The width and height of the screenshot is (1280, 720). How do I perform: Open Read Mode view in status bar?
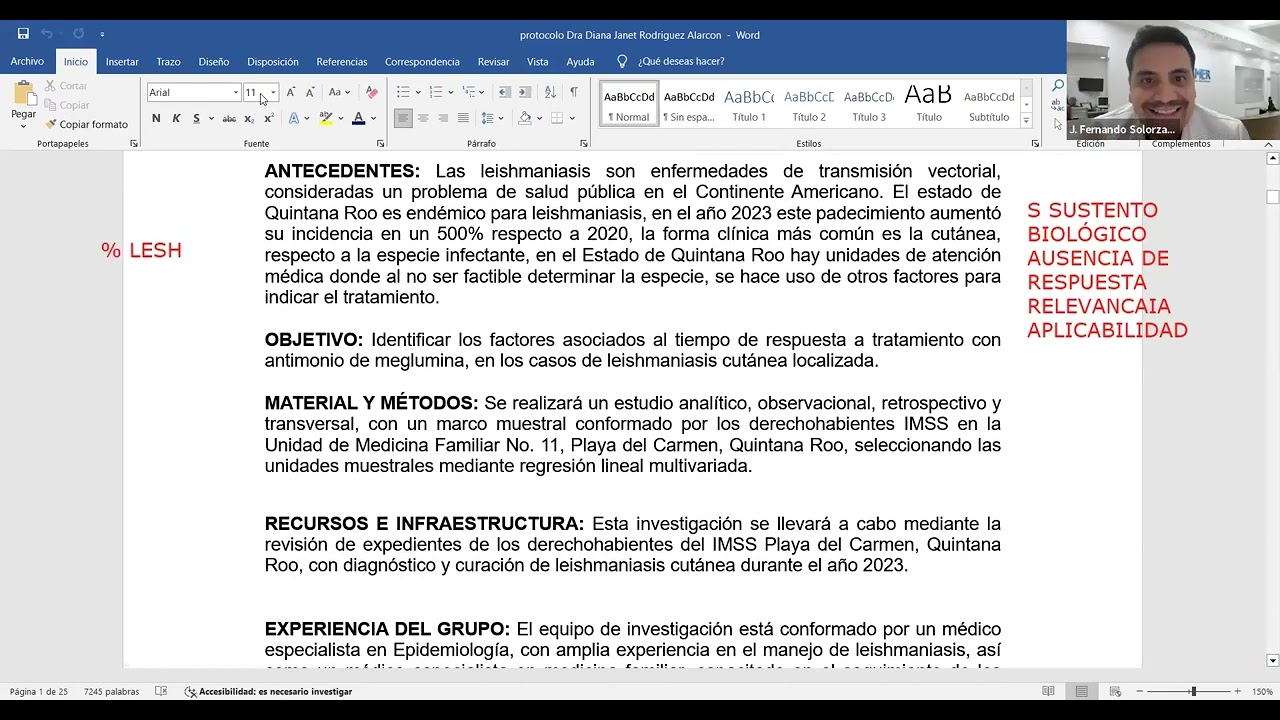coord(1048,691)
